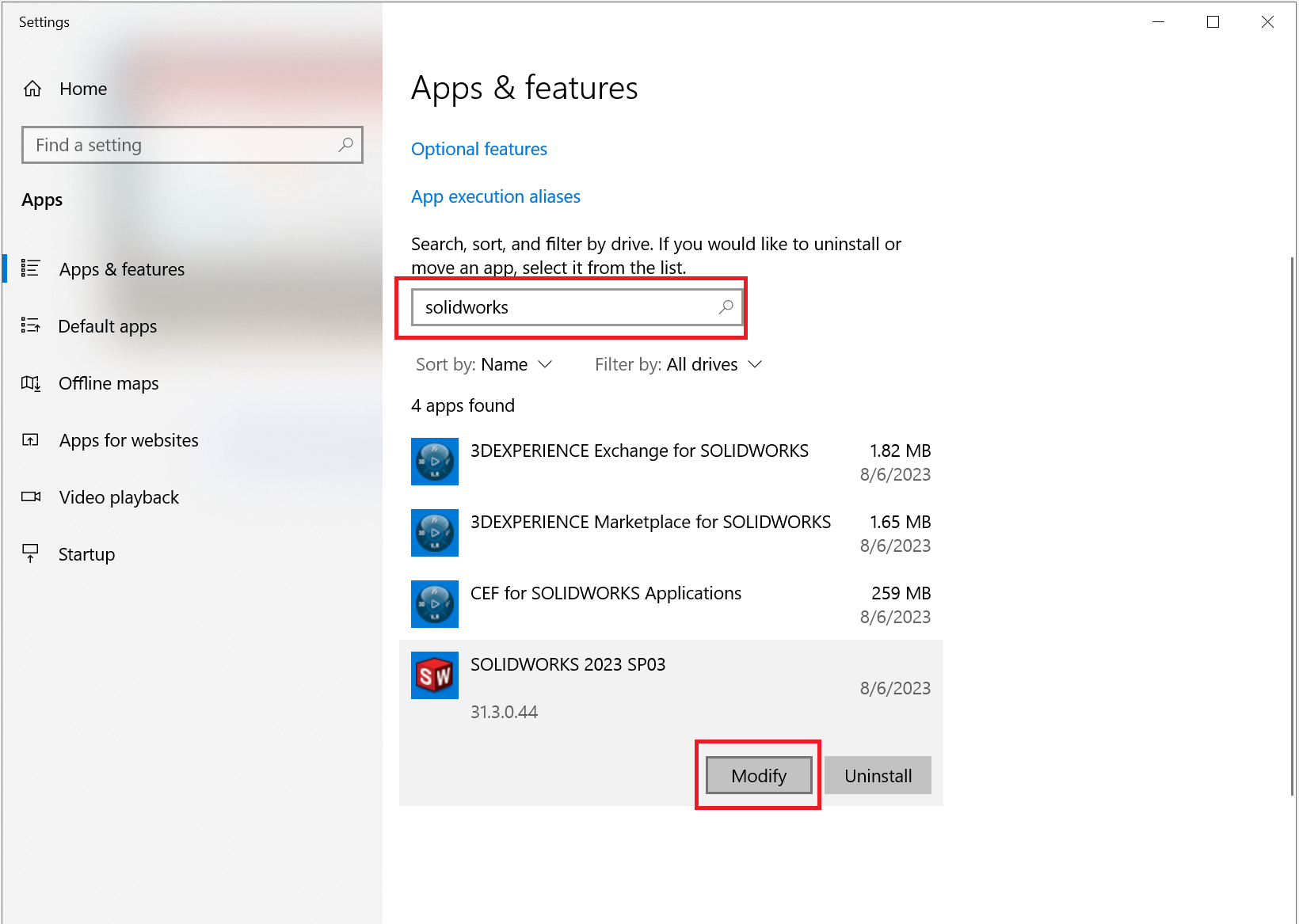Click the Offline maps sidebar icon
The image size is (1299, 924).
[x=30, y=383]
